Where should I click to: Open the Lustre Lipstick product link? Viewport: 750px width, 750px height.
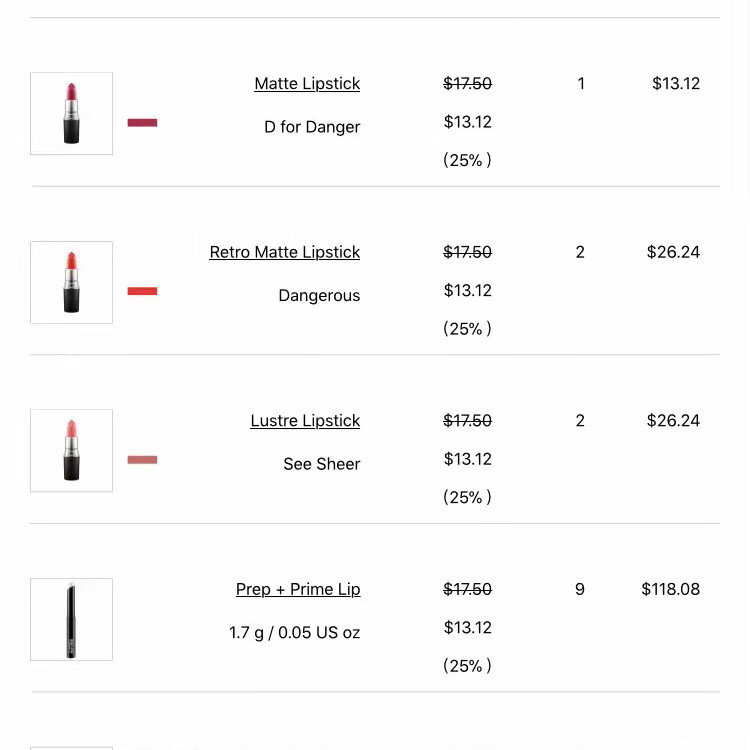305,420
